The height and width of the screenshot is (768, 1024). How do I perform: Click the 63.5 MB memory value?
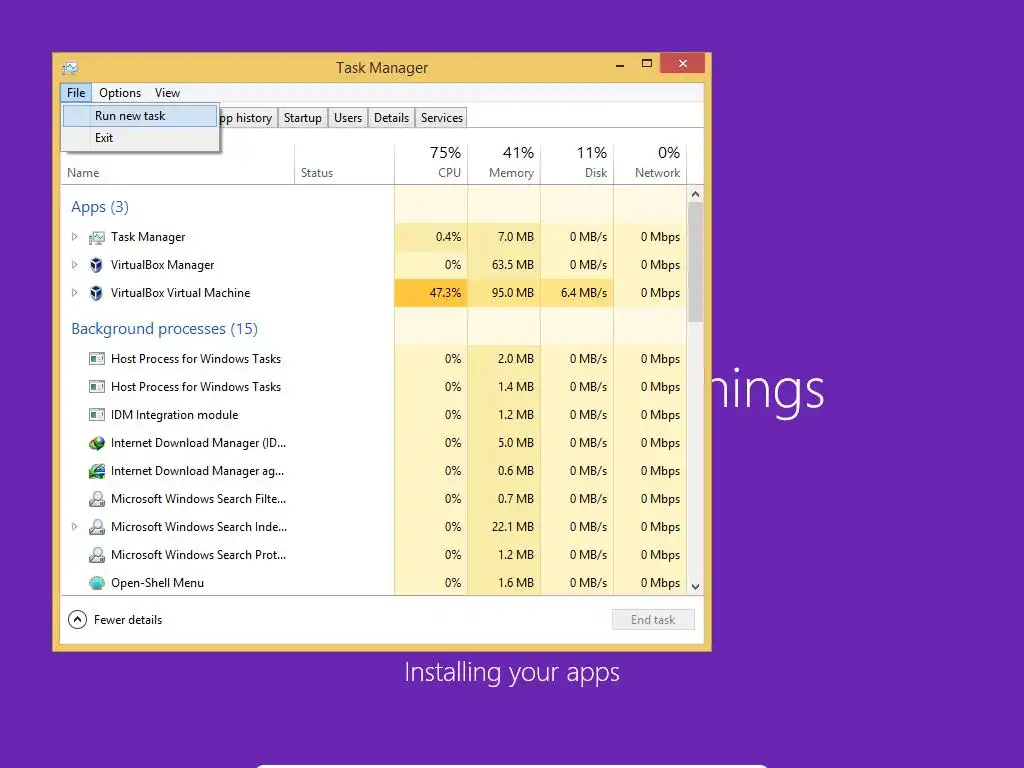click(x=513, y=265)
